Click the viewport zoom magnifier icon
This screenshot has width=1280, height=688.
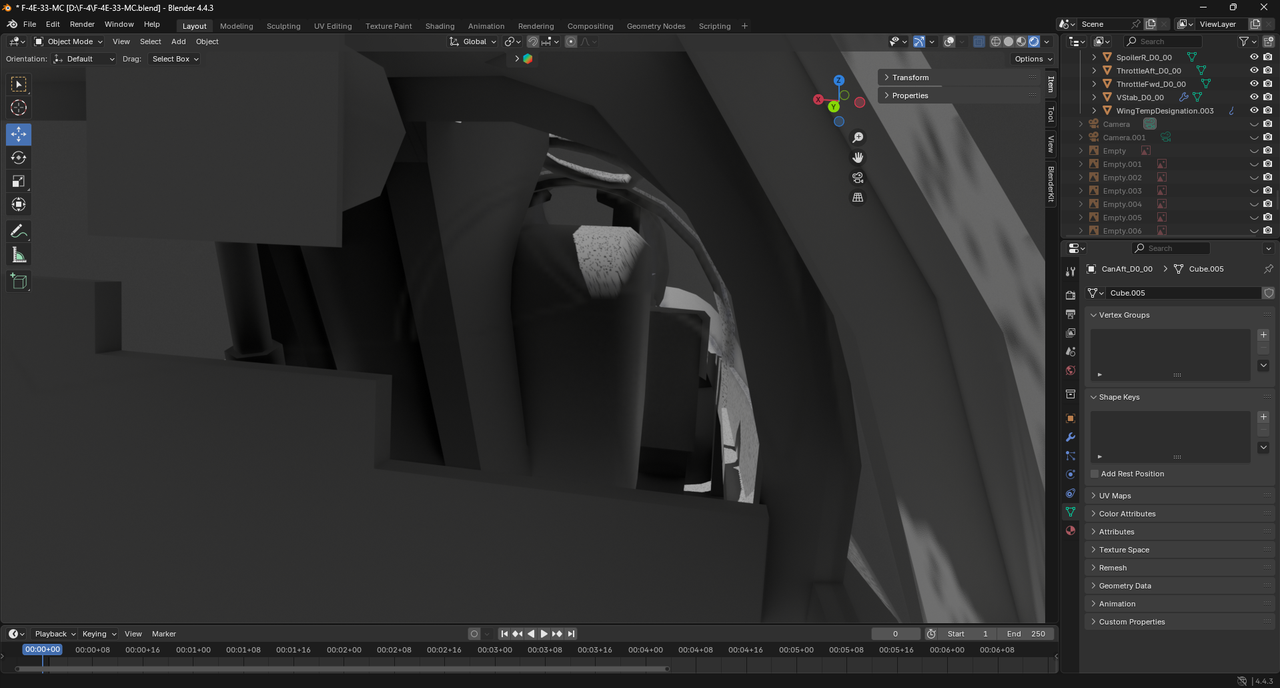click(x=857, y=138)
